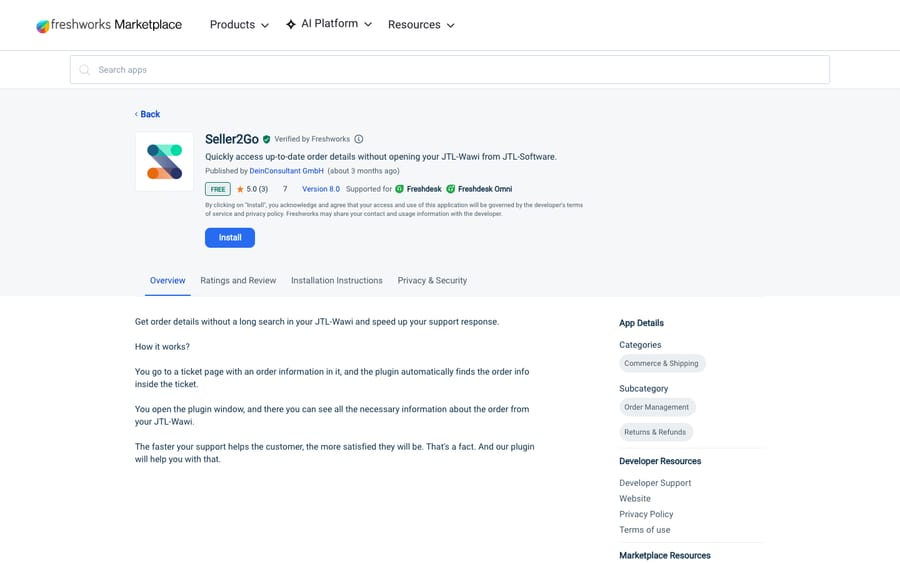Open Version 8.0 link
This screenshot has height=563, width=900.
click(x=321, y=189)
